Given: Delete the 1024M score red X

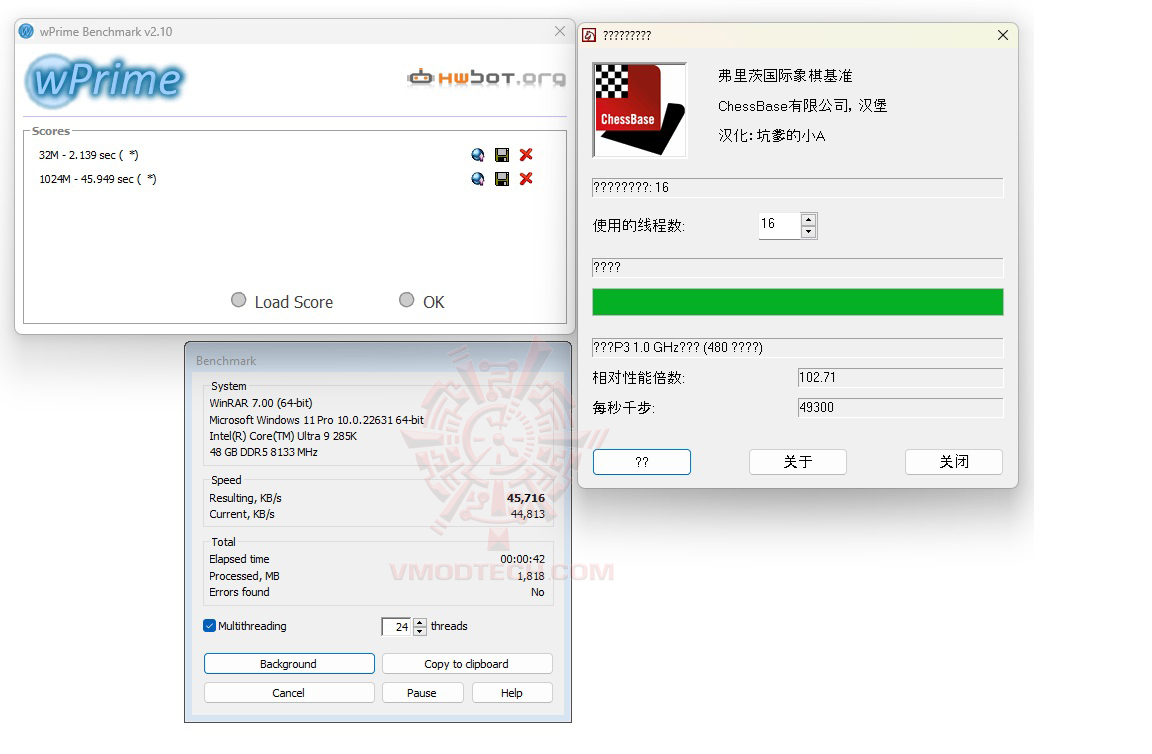Looking at the screenshot, I should tap(526, 179).
